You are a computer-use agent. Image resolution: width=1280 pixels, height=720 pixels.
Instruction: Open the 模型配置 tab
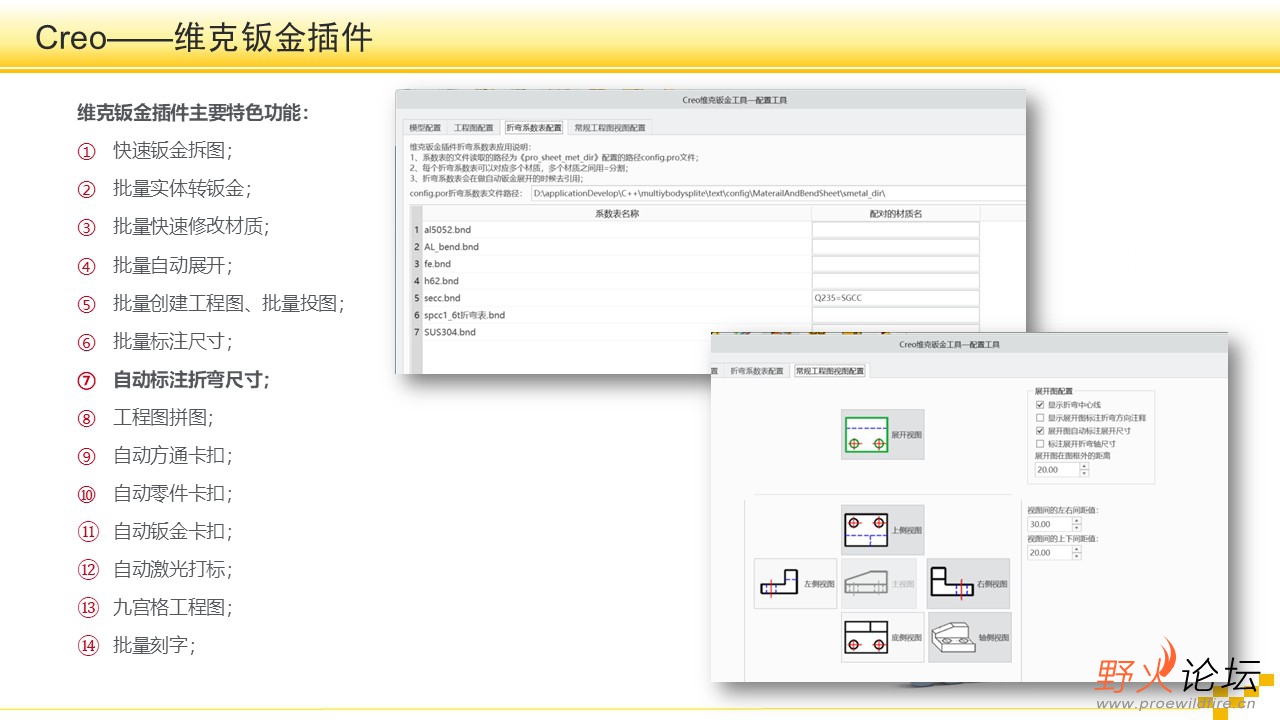click(x=425, y=128)
